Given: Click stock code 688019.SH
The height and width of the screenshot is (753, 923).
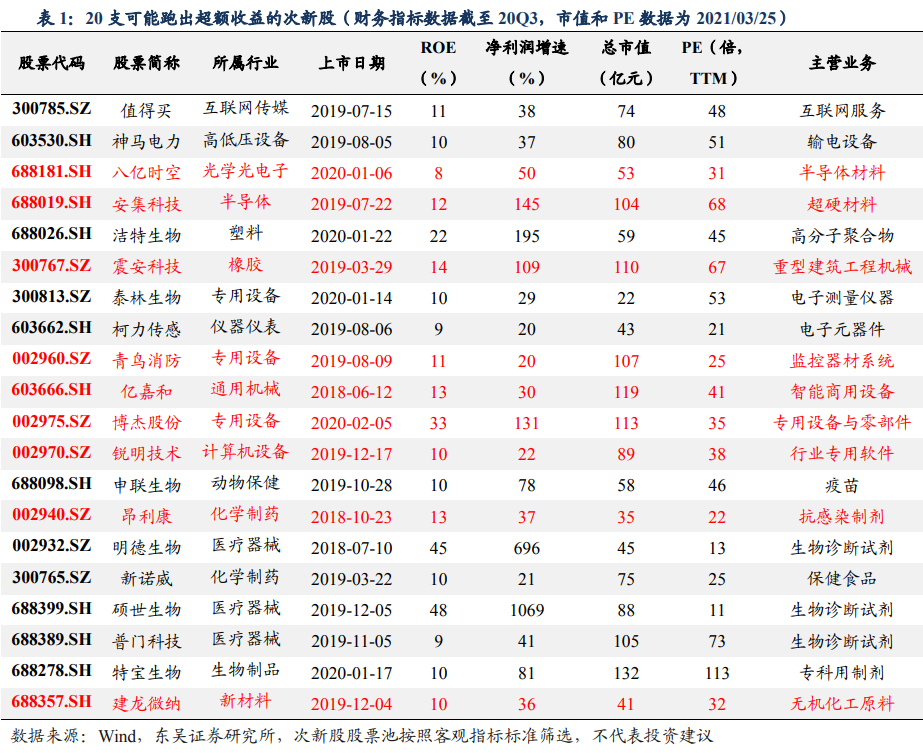Looking at the screenshot, I should coord(52,203).
